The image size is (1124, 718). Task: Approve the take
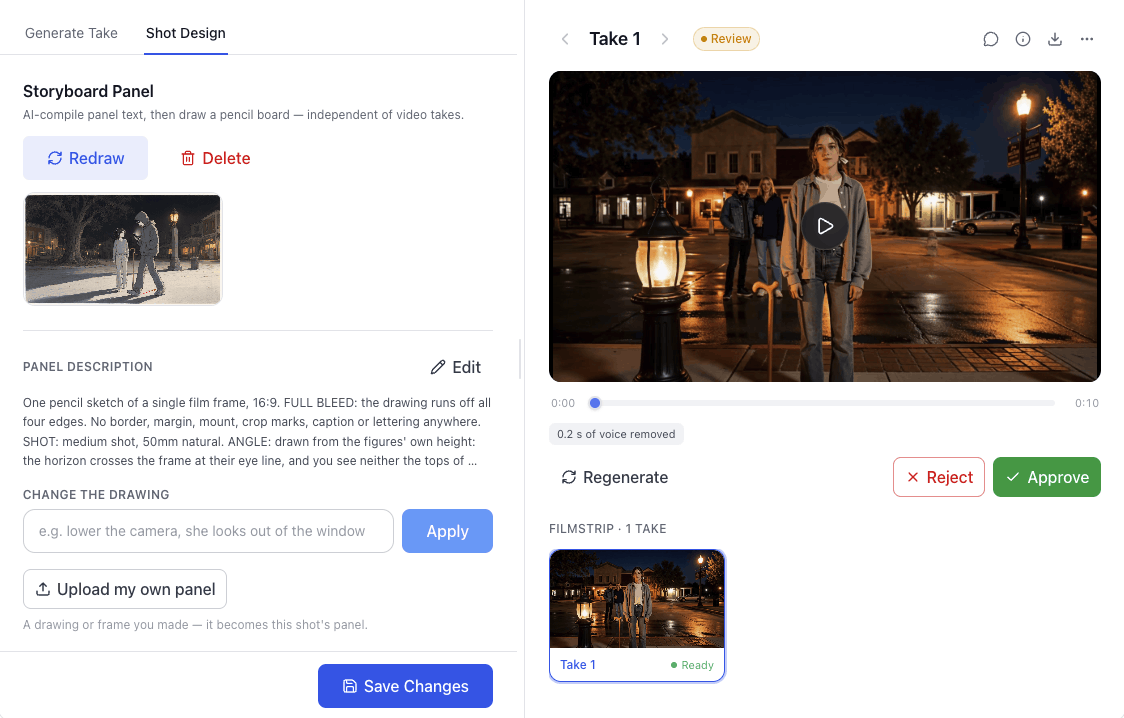click(x=1047, y=477)
